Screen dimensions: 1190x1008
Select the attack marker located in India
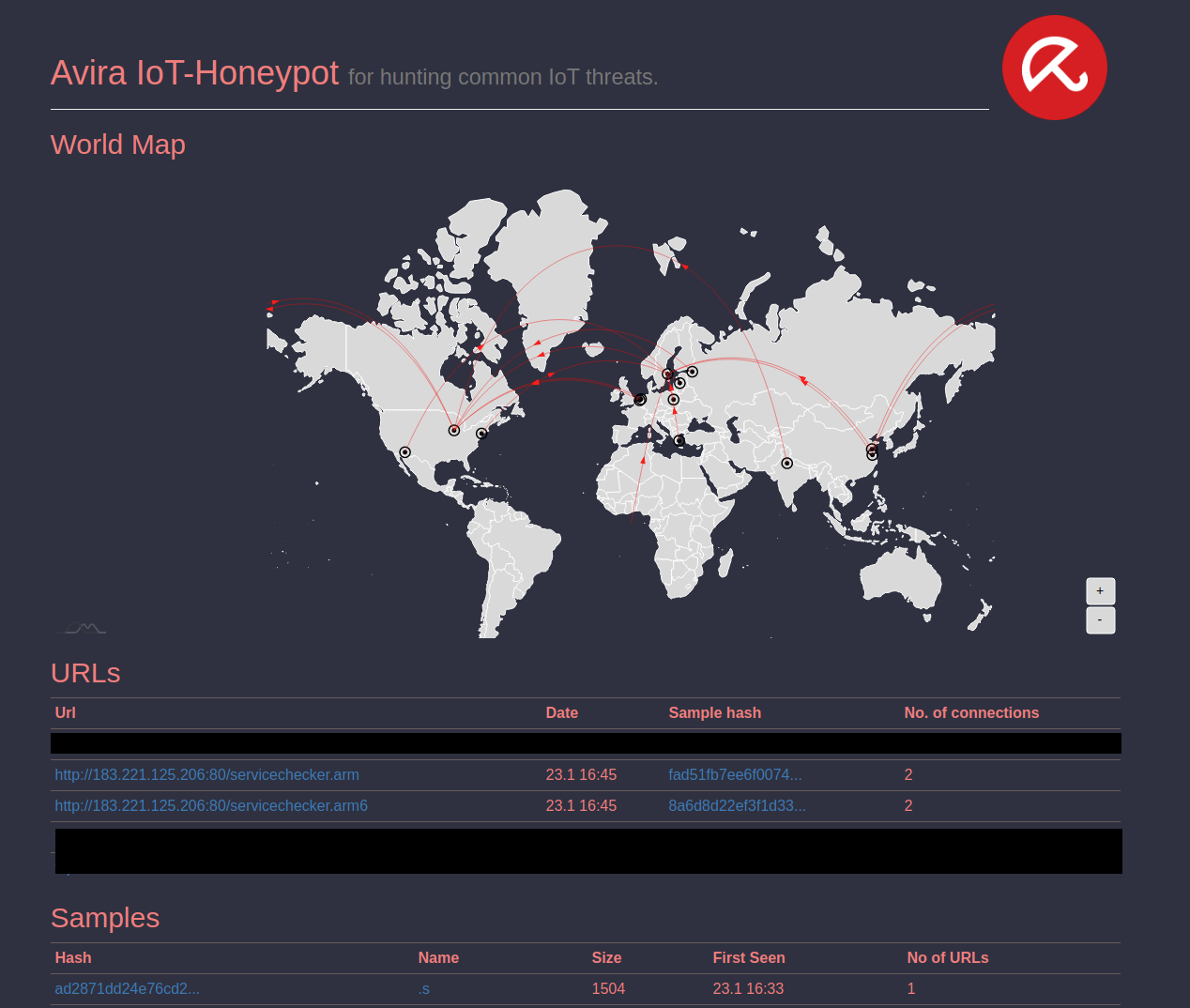(786, 464)
